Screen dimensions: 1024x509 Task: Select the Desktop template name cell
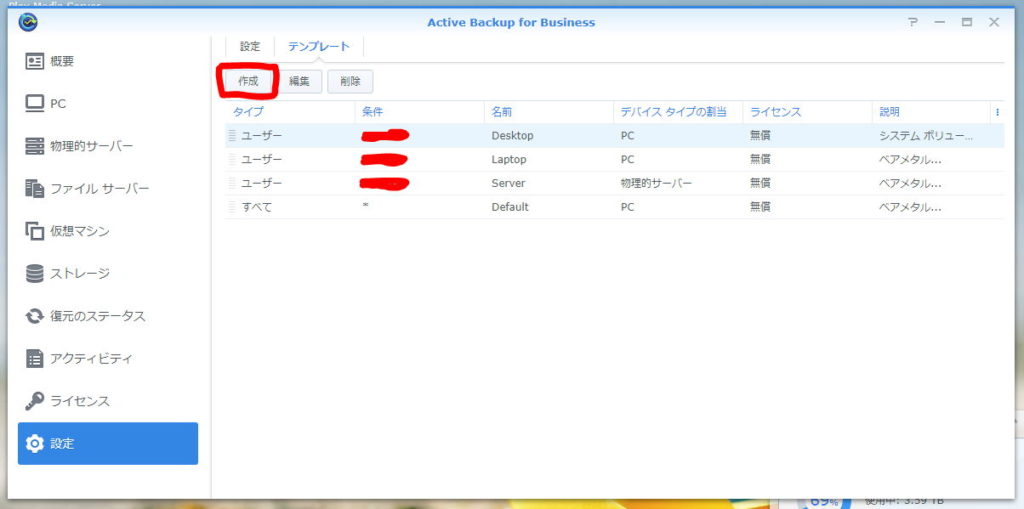click(512, 136)
